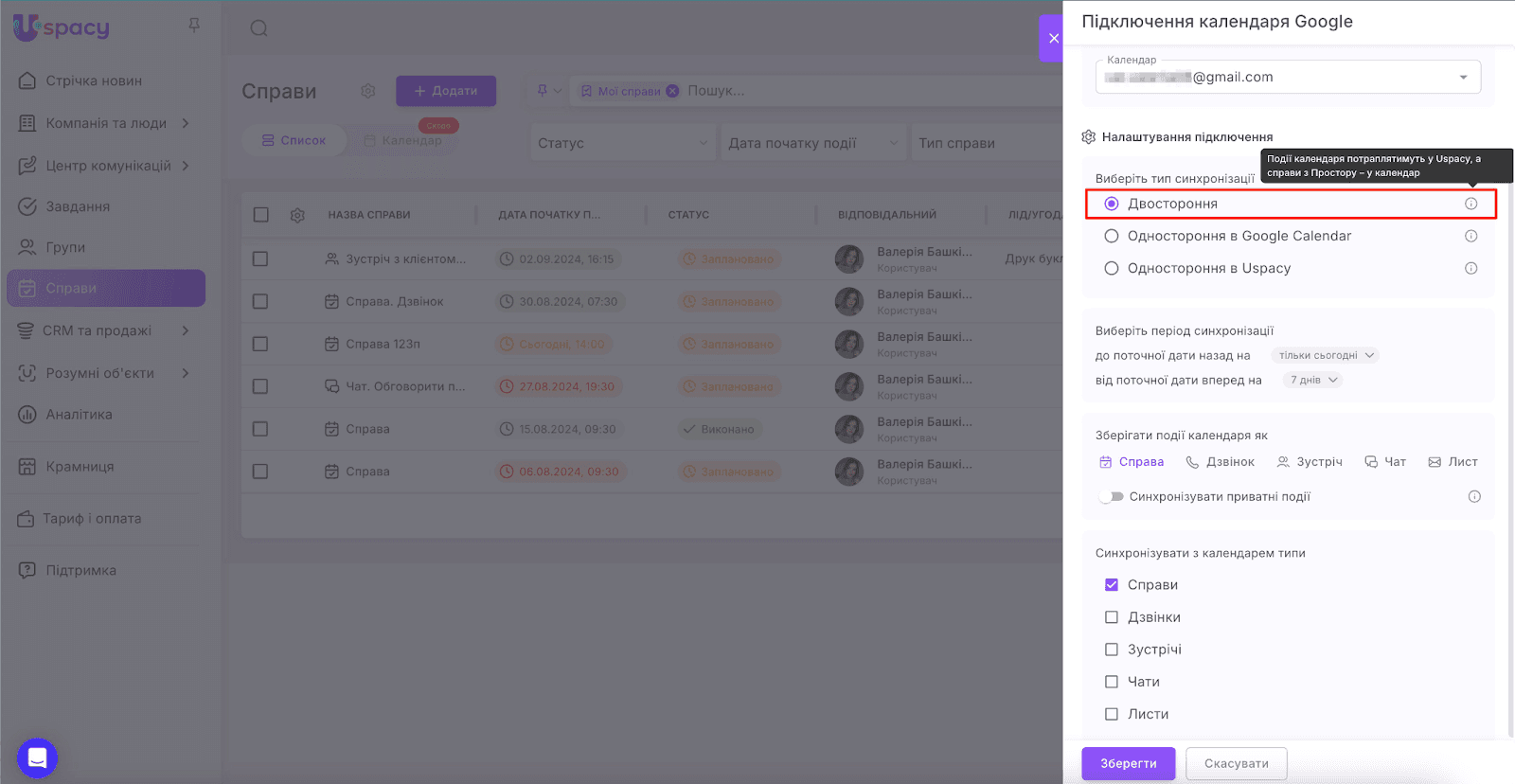Image resolution: width=1515 pixels, height=784 pixels.
Task: Click the table column settings gear icon
Action: click(297, 215)
